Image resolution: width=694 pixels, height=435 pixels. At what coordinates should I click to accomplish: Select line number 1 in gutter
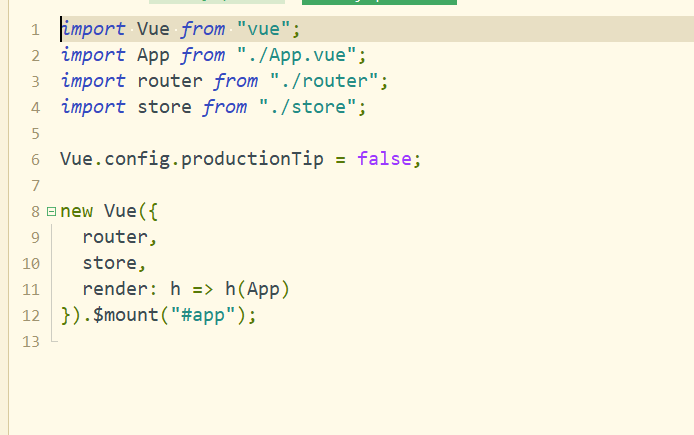click(35, 30)
